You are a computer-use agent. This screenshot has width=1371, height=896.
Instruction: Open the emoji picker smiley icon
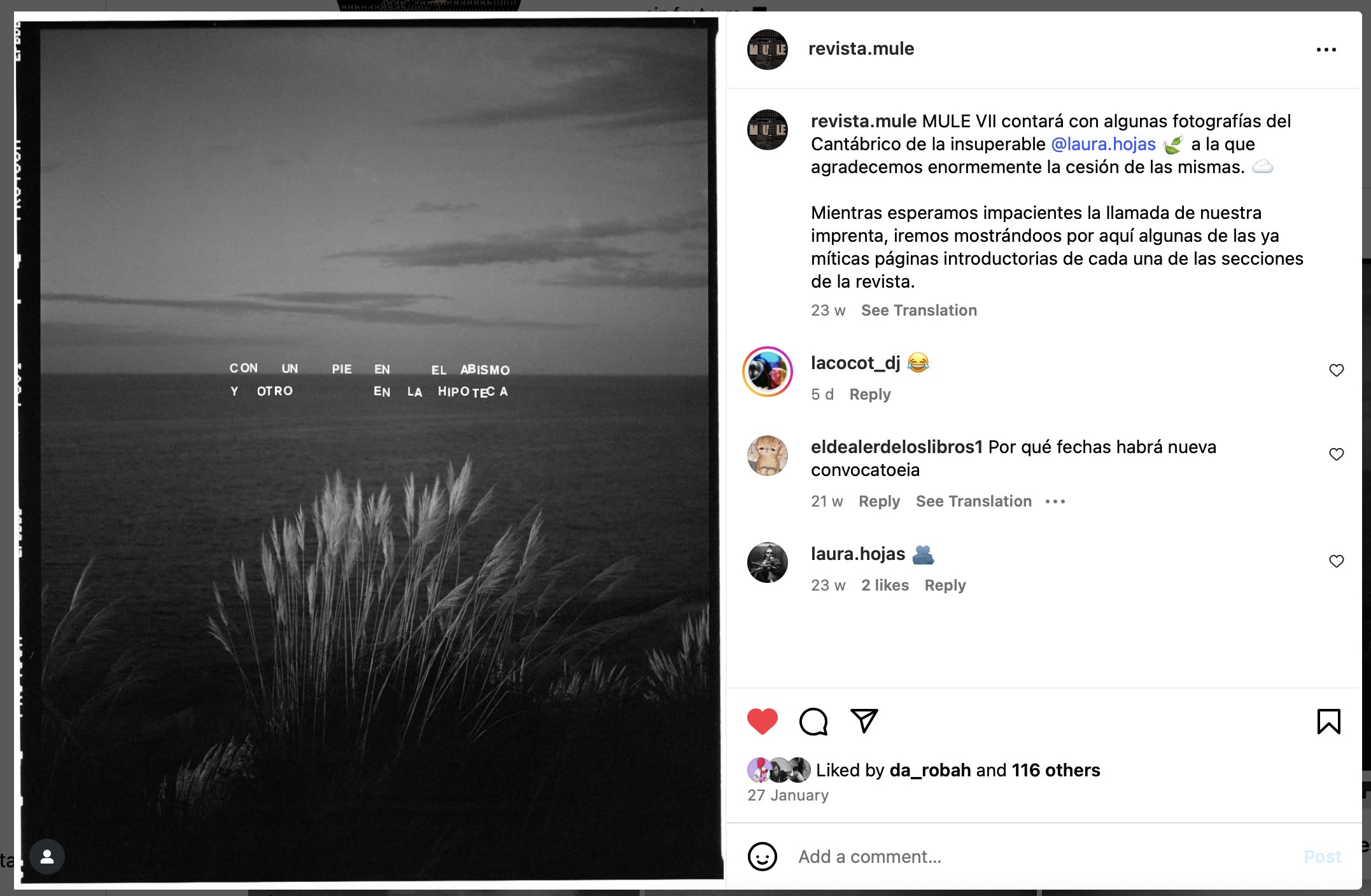(x=762, y=857)
